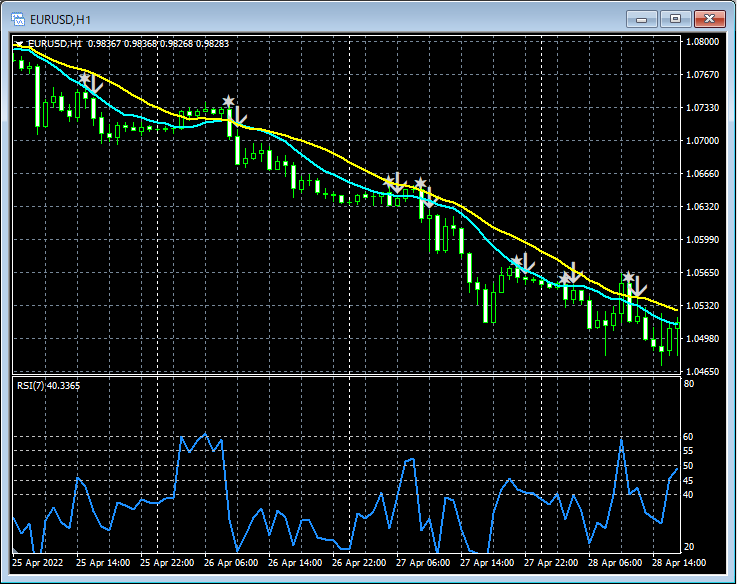The width and height of the screenshot is (738, 584).
Task: Click the RSI level 20 label
Action: [x=688, y=547]
